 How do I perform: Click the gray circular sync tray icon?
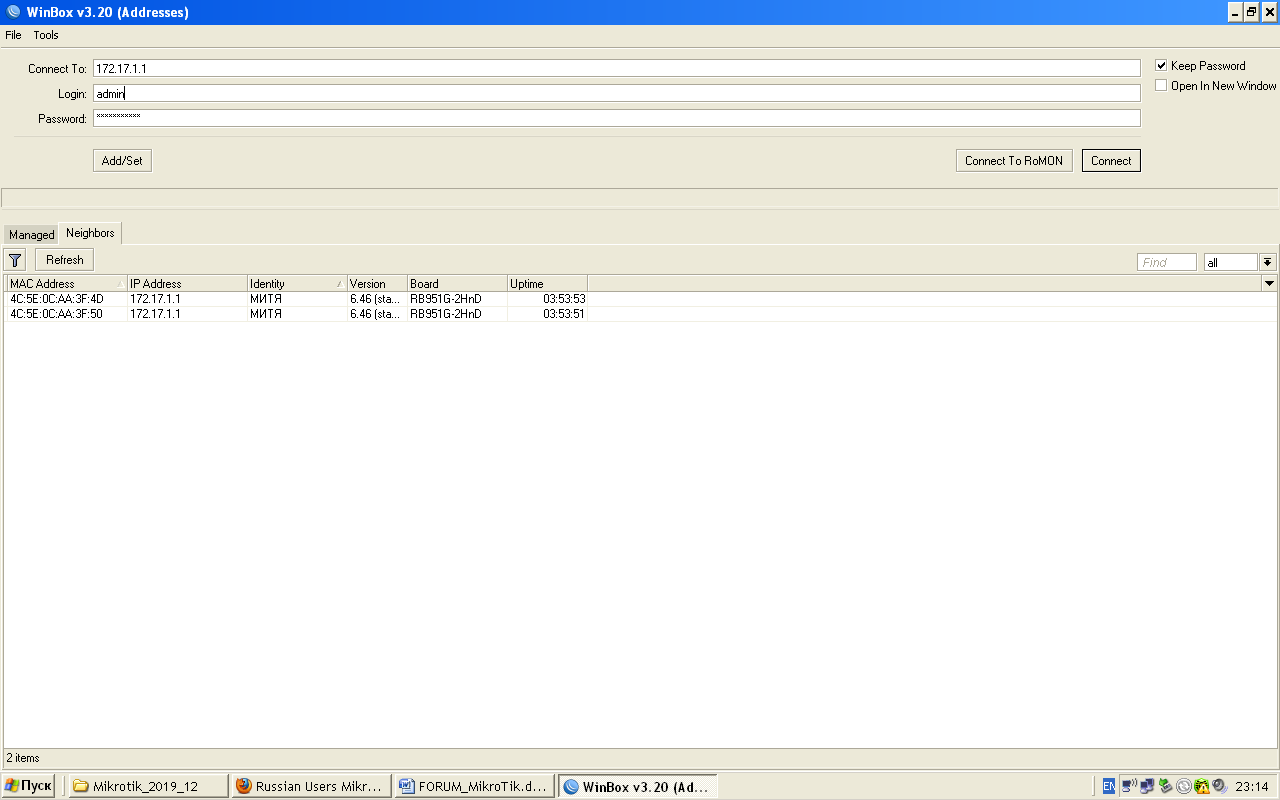click(1184, 786)
